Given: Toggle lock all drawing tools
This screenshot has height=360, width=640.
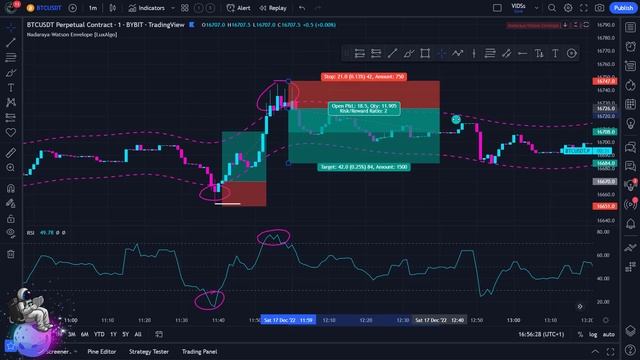Looking at the screenshot, I should pyautogui.click(x=11, y=218).
